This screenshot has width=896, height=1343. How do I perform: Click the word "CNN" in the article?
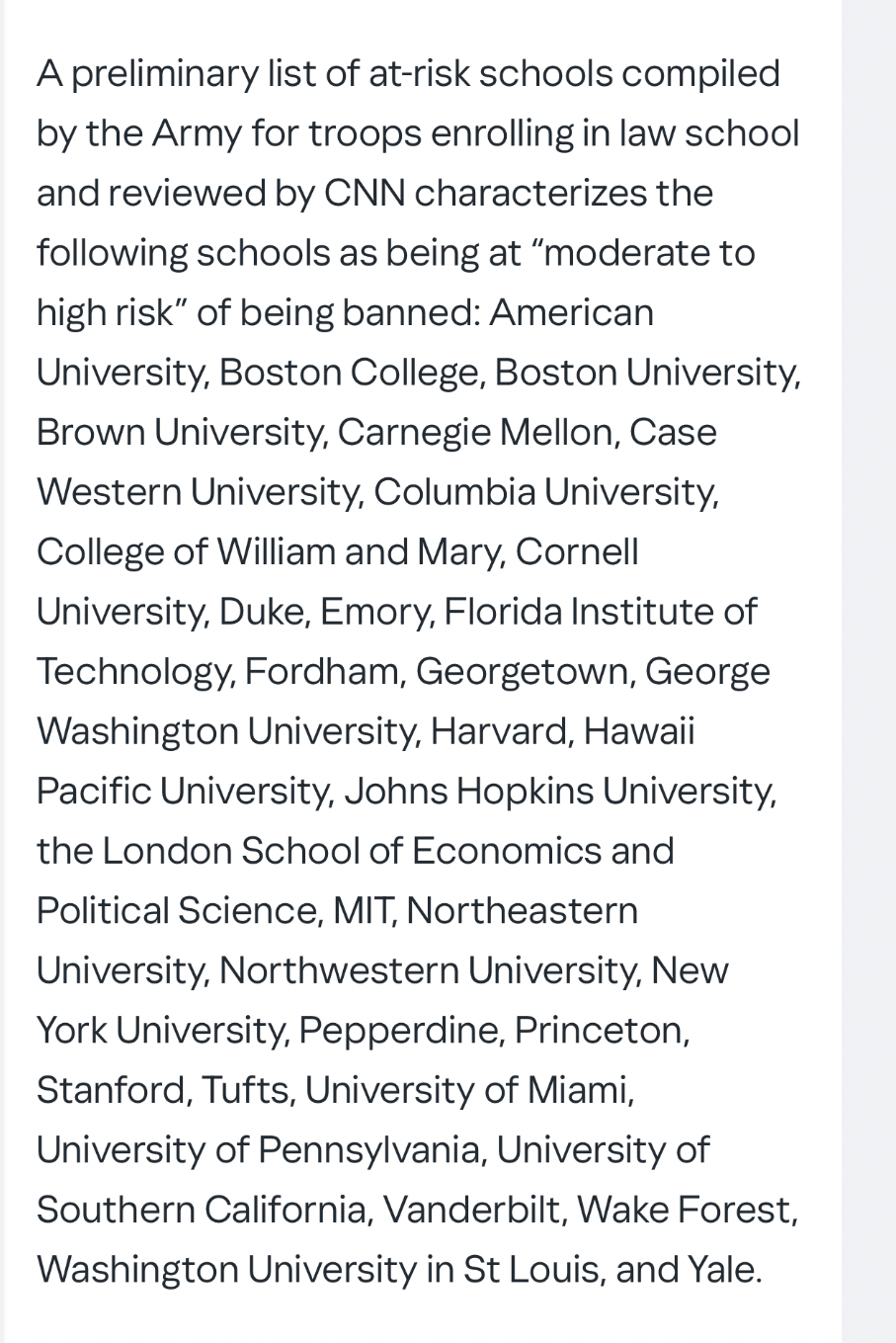click(364, 193)
